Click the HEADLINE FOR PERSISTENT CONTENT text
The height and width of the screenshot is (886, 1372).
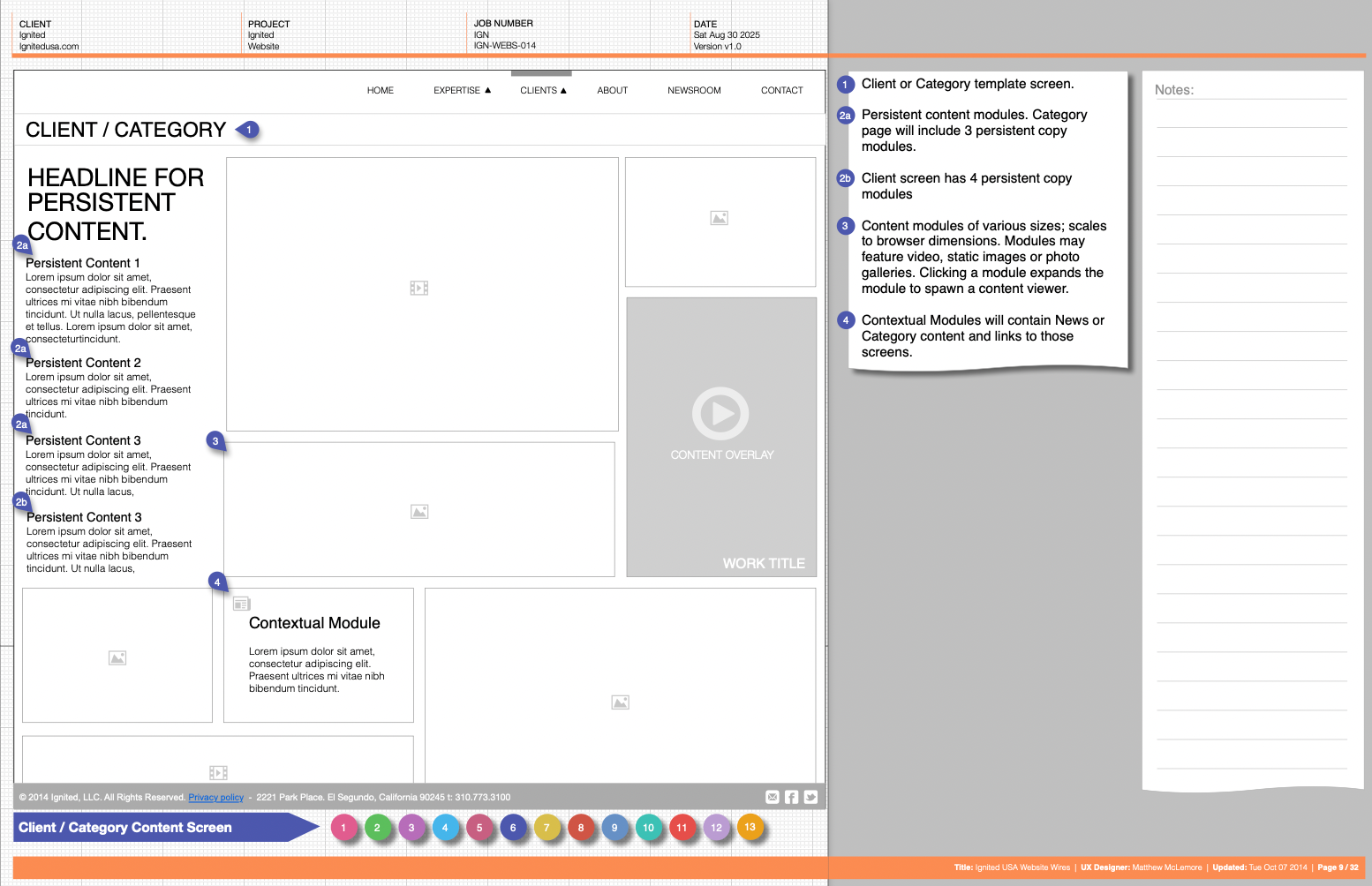point(116,204)
